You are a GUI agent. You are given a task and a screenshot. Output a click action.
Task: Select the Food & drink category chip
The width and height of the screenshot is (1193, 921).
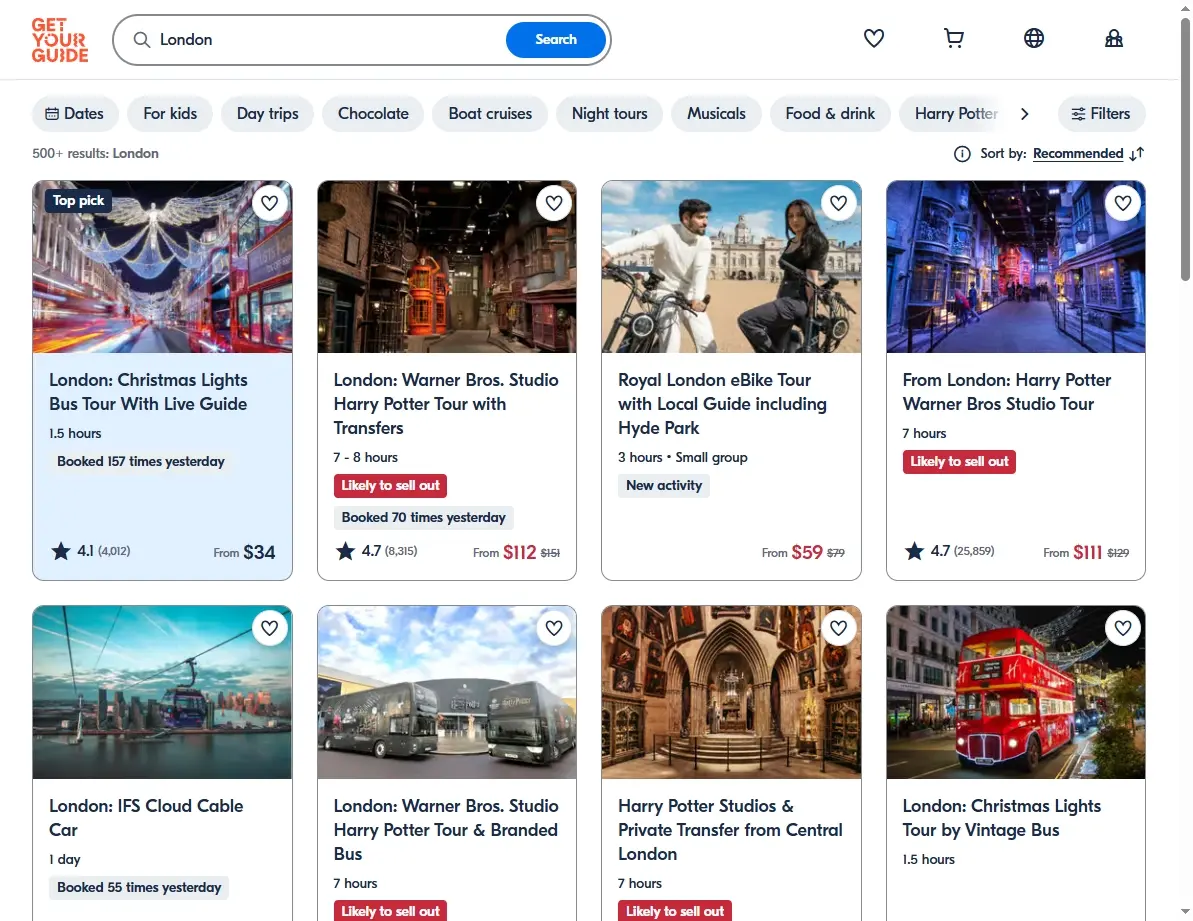coord(830,113)
